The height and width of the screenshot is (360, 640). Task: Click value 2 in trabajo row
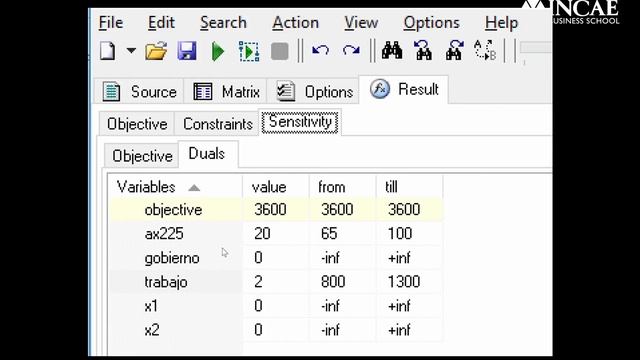(x=258, y=282)
